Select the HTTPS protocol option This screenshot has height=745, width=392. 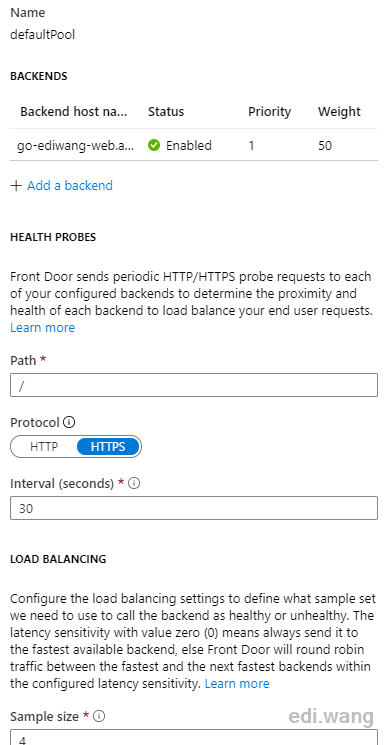tap(108, 447)
